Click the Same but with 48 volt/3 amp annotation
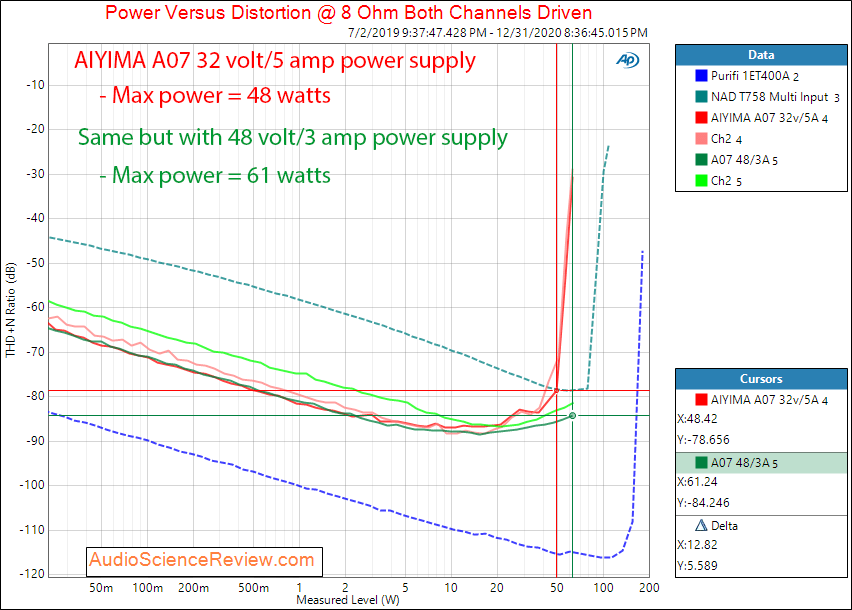The height and width of the screenshot is (610, 852). (x=292, y=137)
